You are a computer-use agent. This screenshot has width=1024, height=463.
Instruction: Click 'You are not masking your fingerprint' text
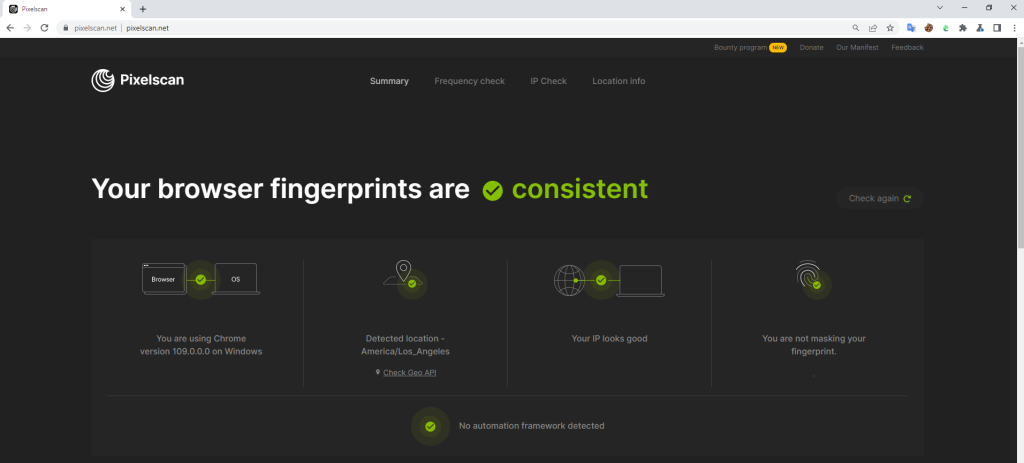(x=814, y=345)
